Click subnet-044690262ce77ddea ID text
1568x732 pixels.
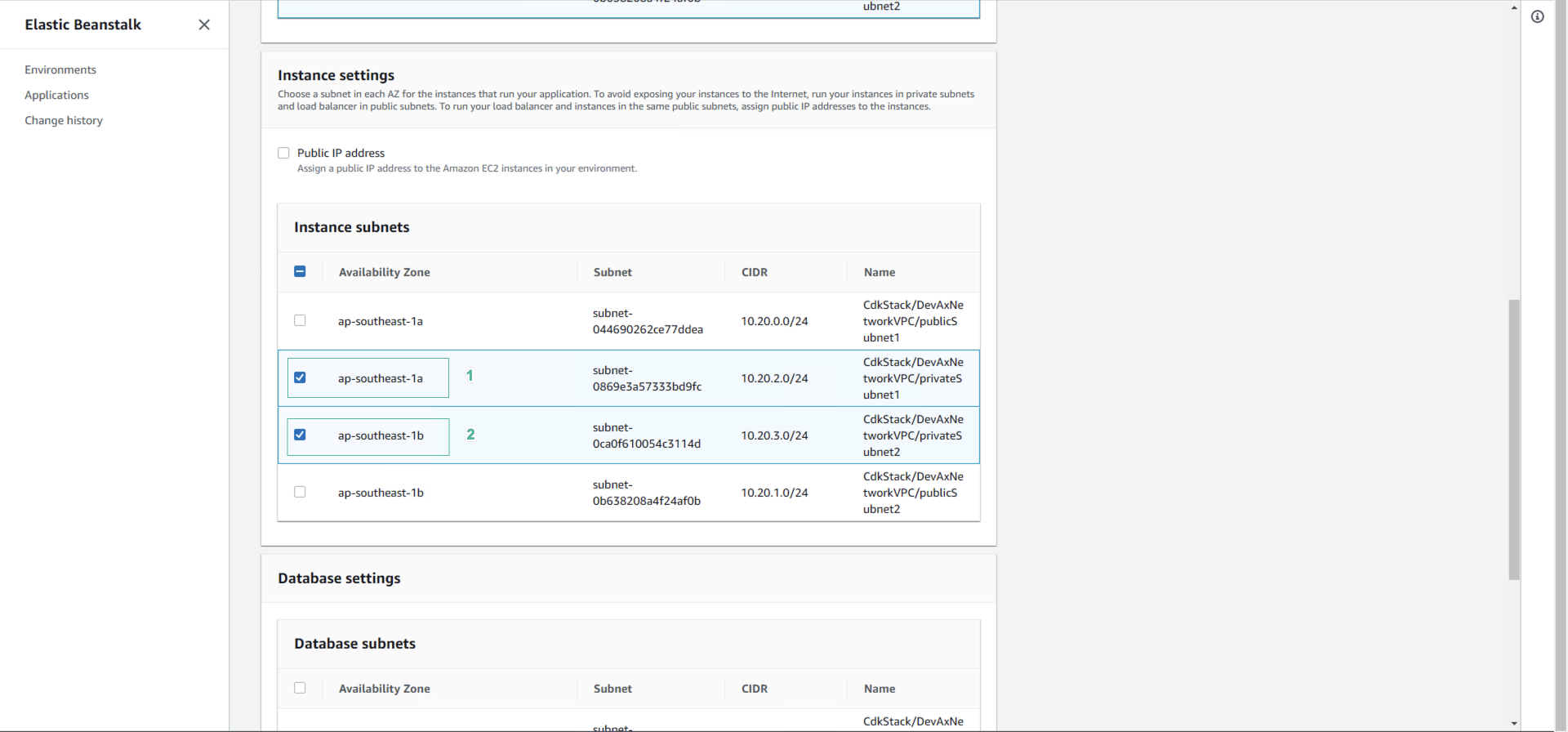coord(648,321)
